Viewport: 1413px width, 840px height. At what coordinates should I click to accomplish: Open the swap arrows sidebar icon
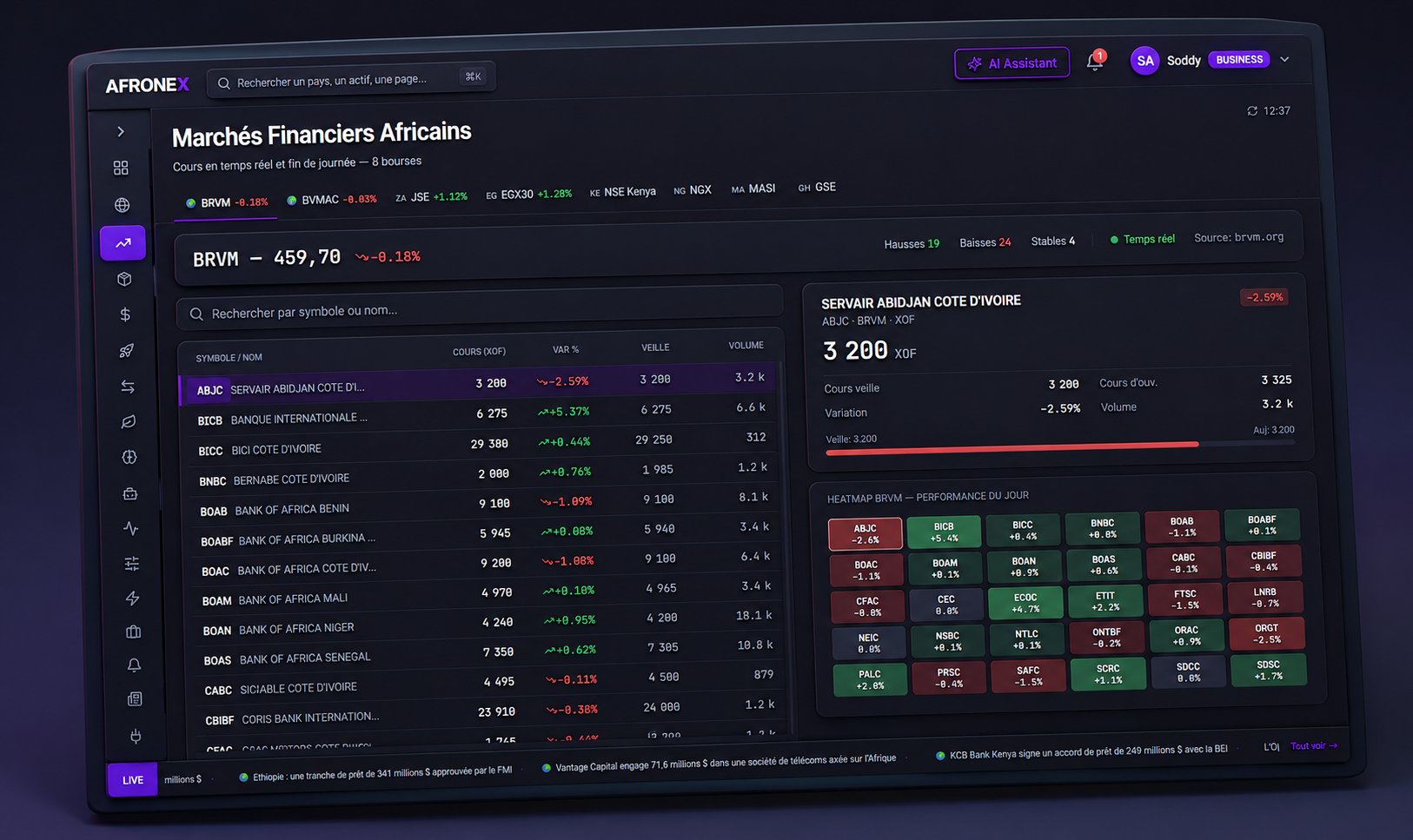(128, 387)
